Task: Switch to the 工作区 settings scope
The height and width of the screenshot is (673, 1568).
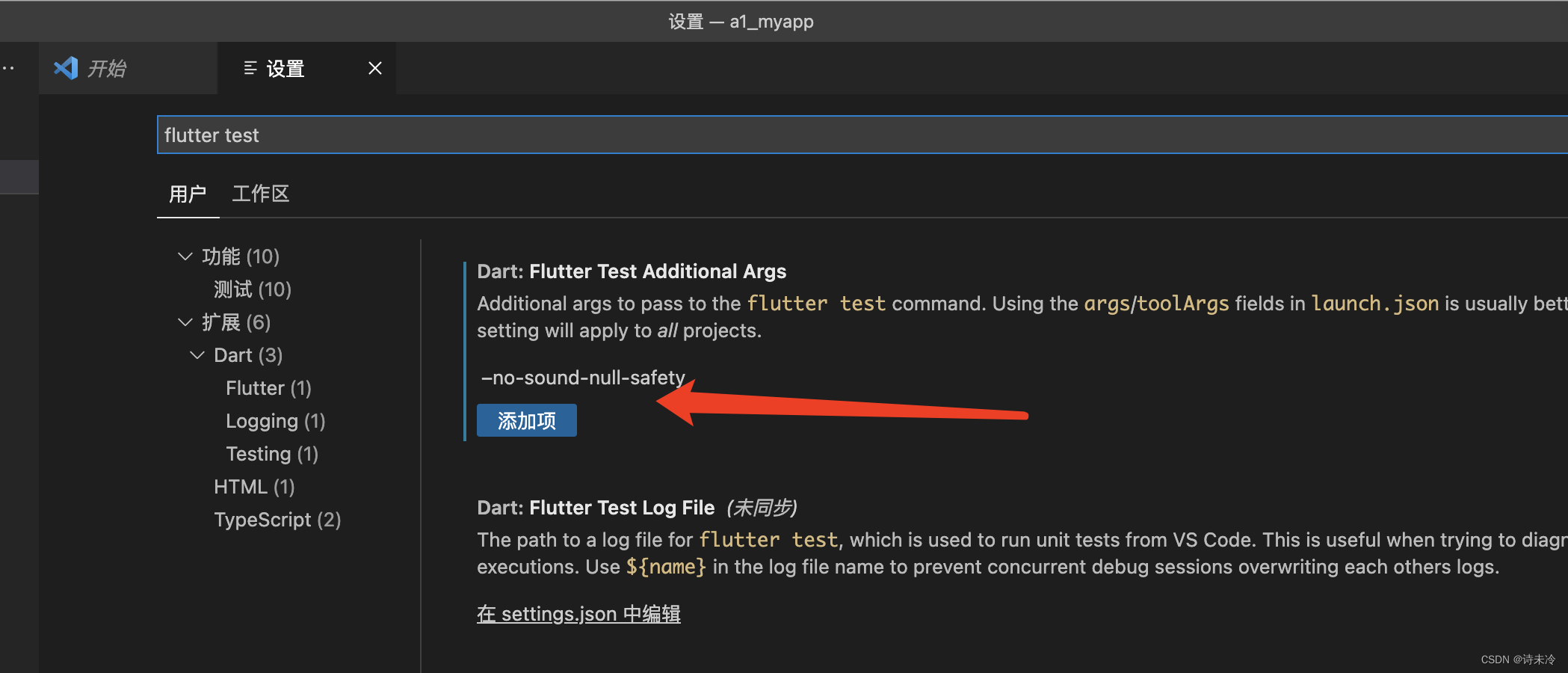Action: tap(261, 194)
